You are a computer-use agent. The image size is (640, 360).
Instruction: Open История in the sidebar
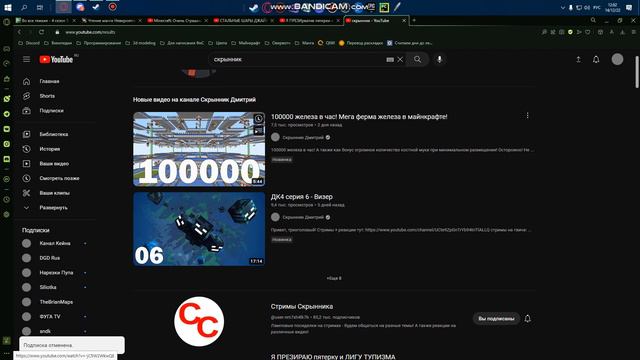(x=50, y=149)
